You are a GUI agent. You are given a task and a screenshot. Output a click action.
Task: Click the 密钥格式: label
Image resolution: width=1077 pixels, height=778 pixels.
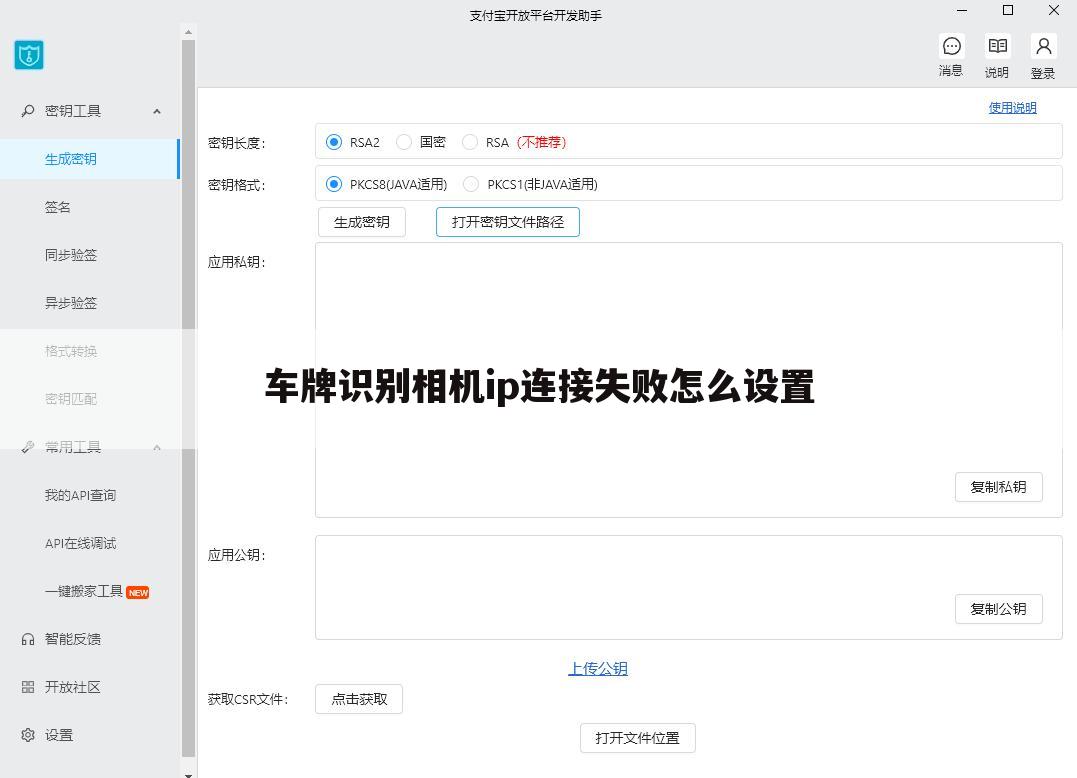236,185
